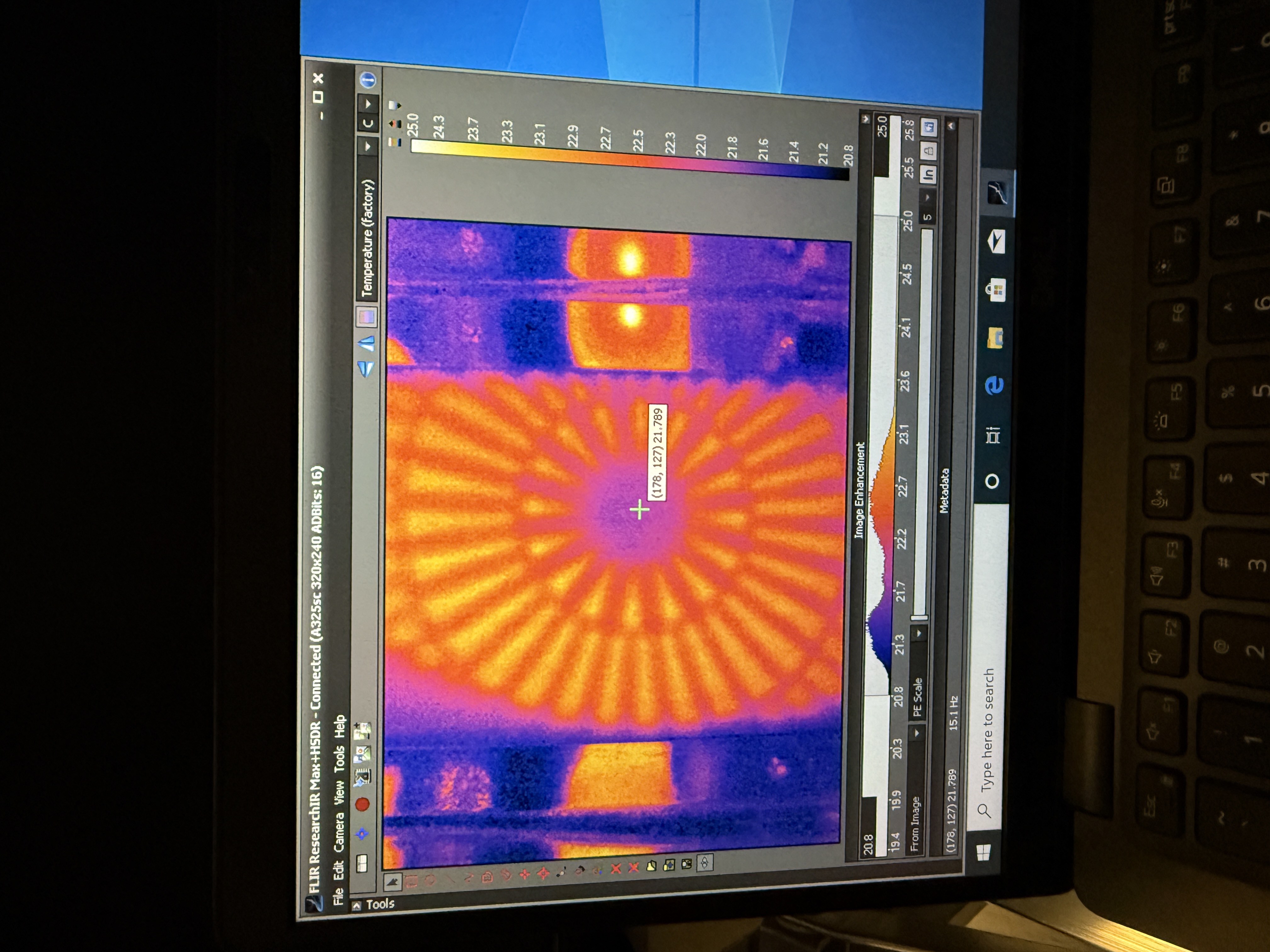
Task: Open the Camera menu
Action: click(x=339, y=833)
